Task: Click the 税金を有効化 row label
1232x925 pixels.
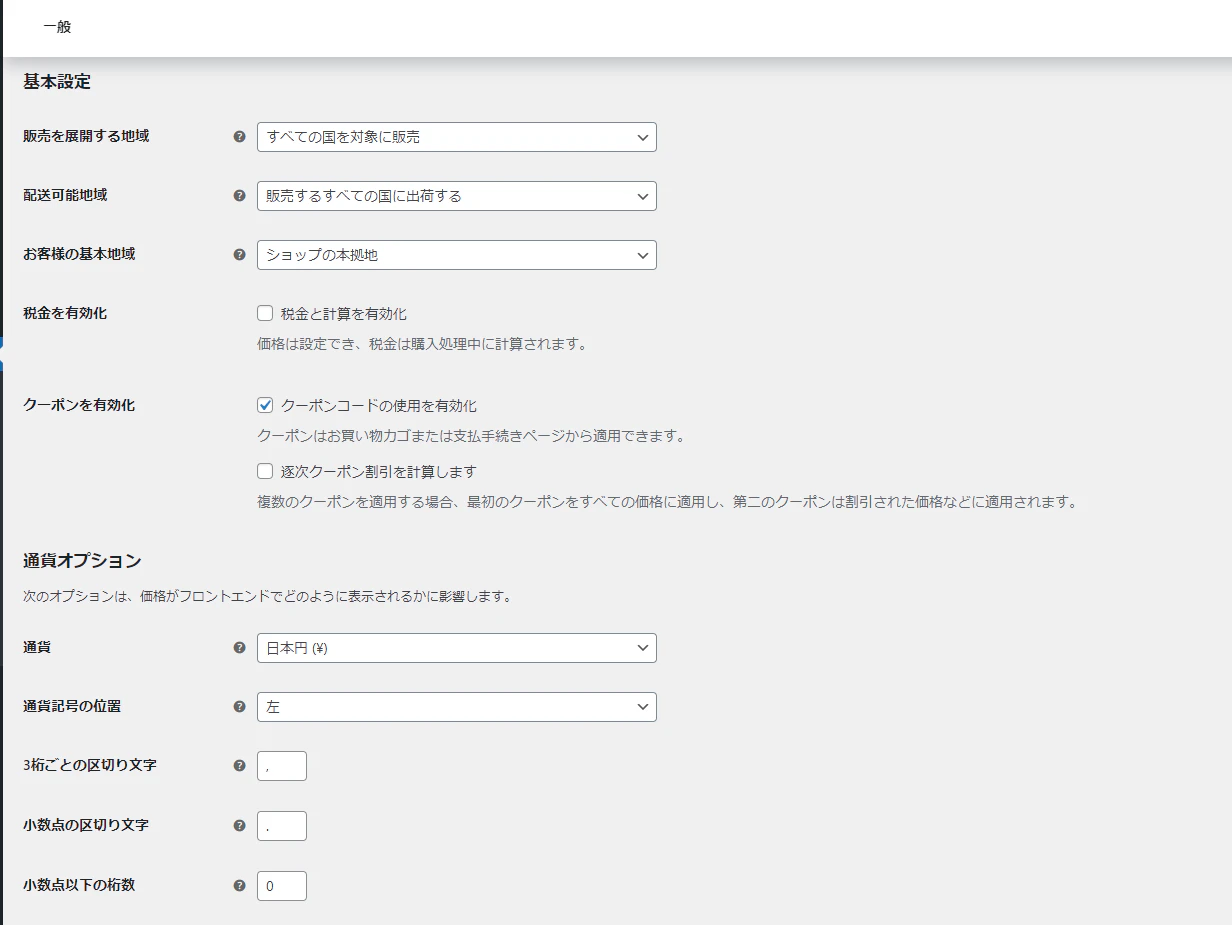Action: 65,313
